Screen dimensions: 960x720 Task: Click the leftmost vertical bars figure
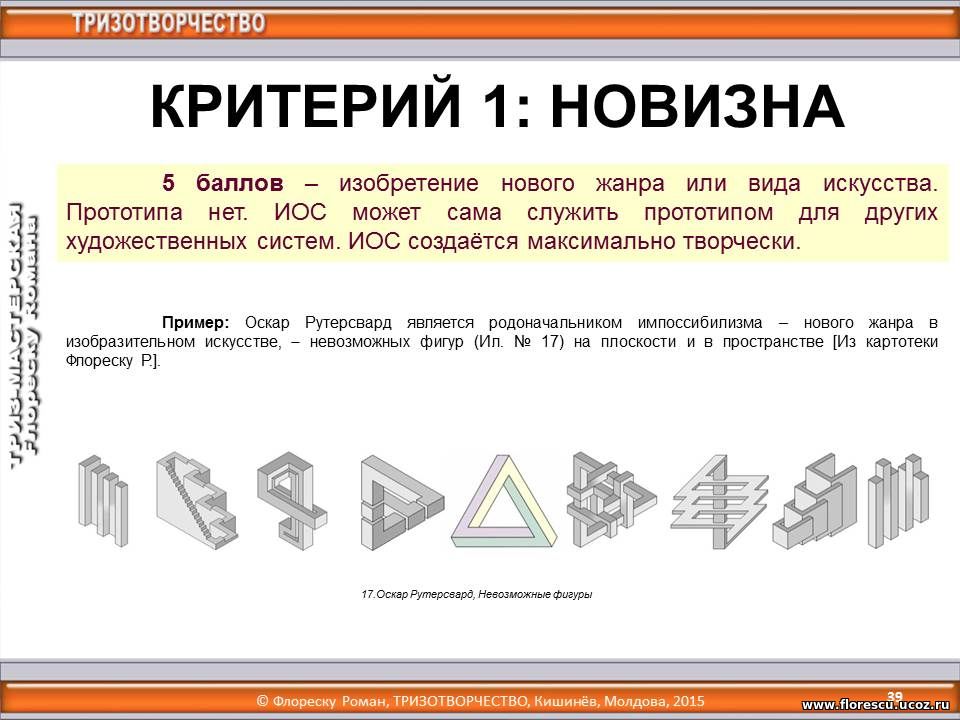[103, 498]
